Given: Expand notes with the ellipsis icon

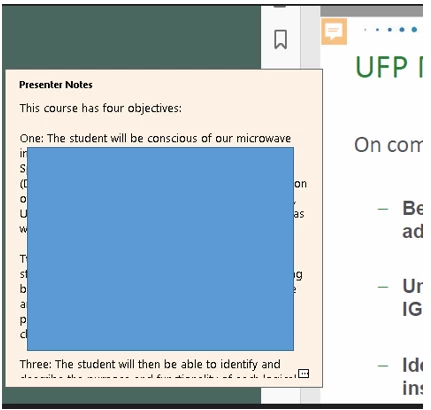Looking at the screenshot, I should pyautogui.click(x=303, y=373).
